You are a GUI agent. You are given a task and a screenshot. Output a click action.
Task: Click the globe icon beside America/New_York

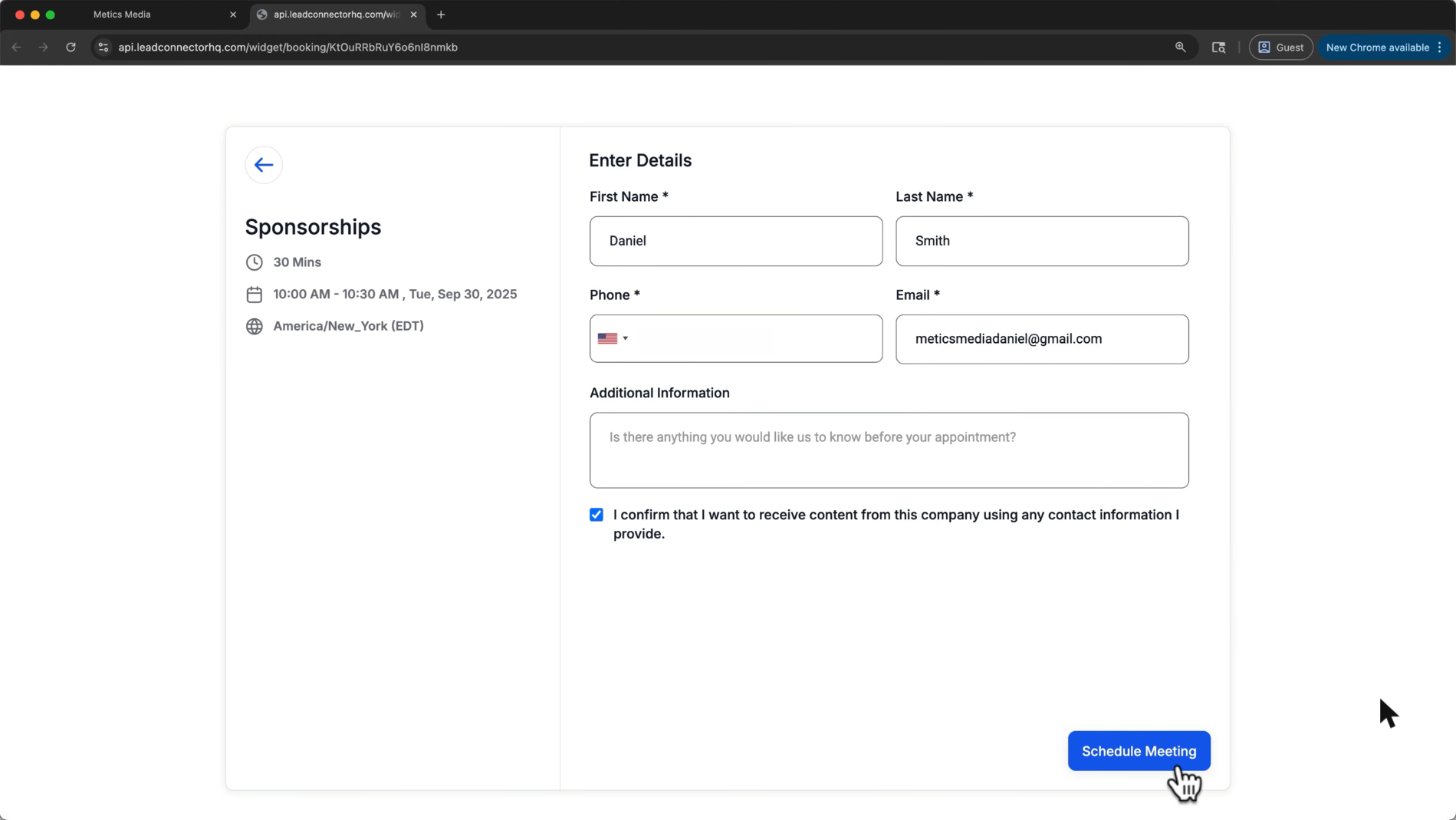pos(254,326)
